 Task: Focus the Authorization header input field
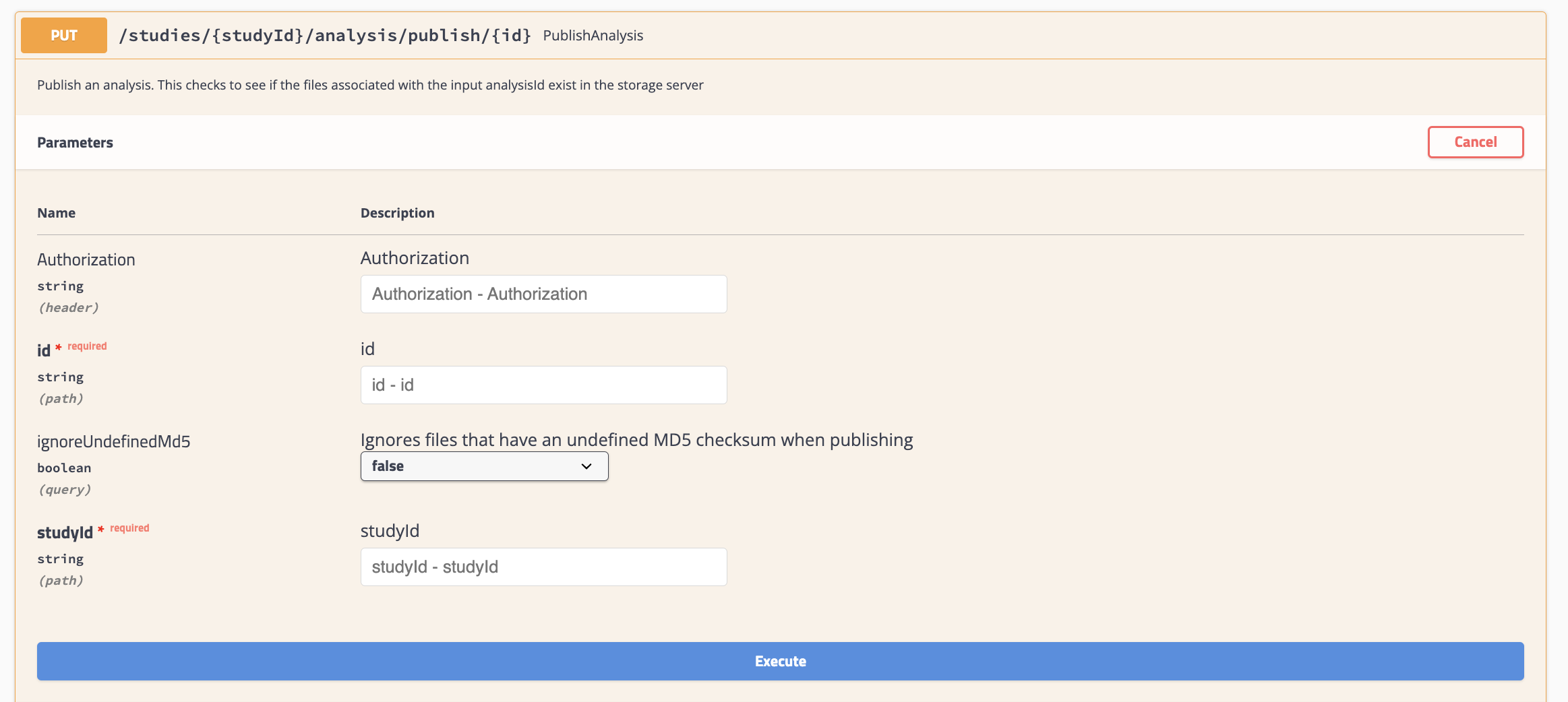point(543,294)
